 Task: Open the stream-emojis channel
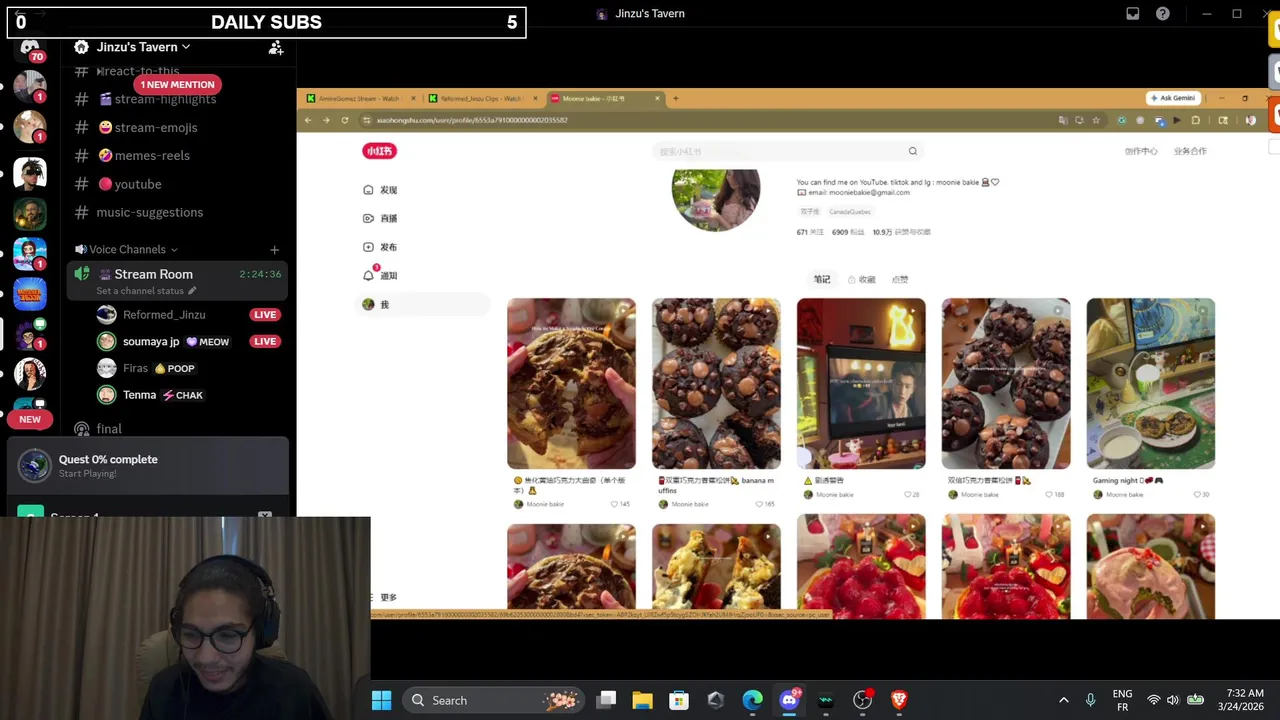click(x=148, y=128)
